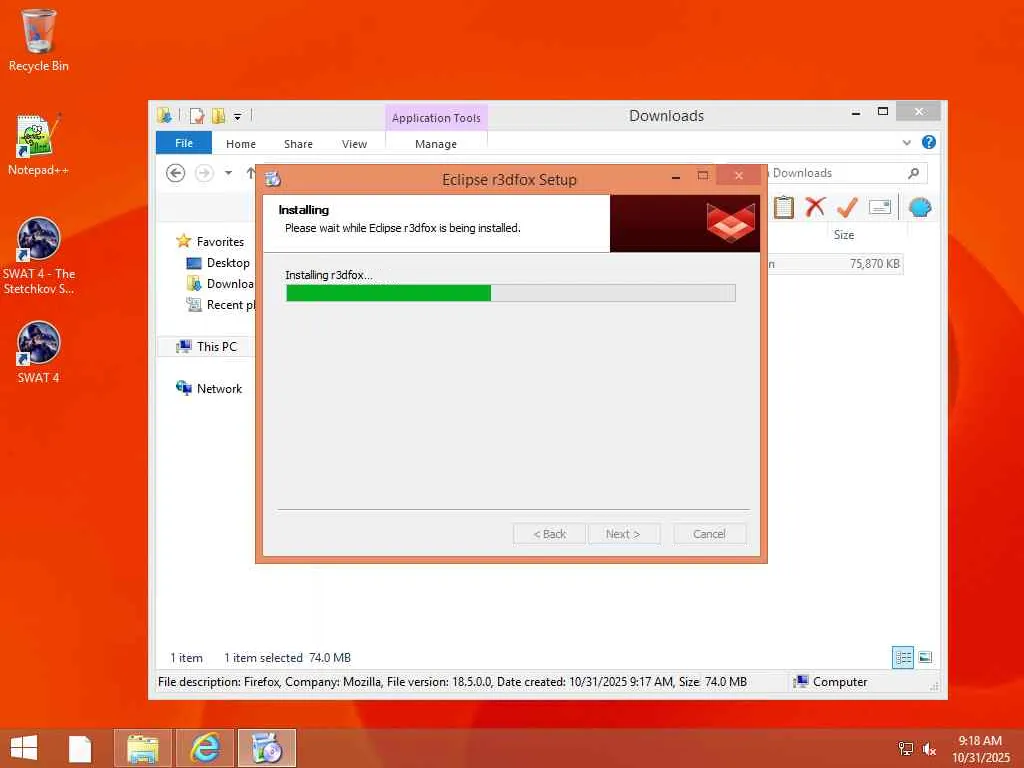Viewport: 1024px width, 768px height.
Task: Click the red X Delete icon
Action: click(815, 207)
